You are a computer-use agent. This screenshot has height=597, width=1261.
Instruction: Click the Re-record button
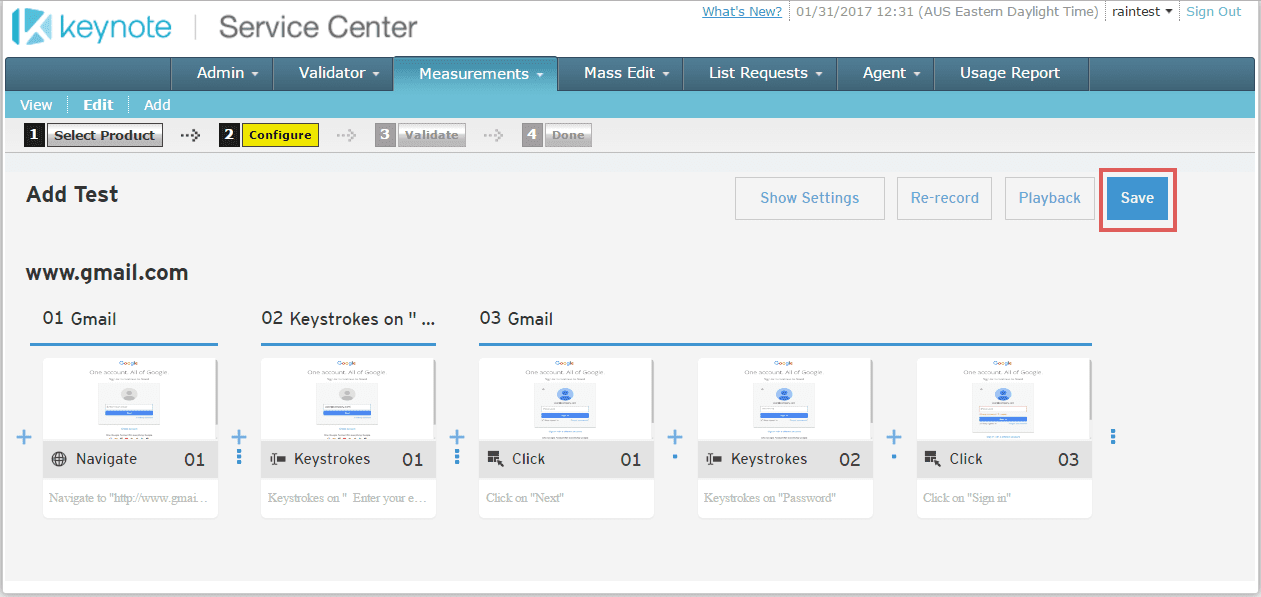coord(945,198)
